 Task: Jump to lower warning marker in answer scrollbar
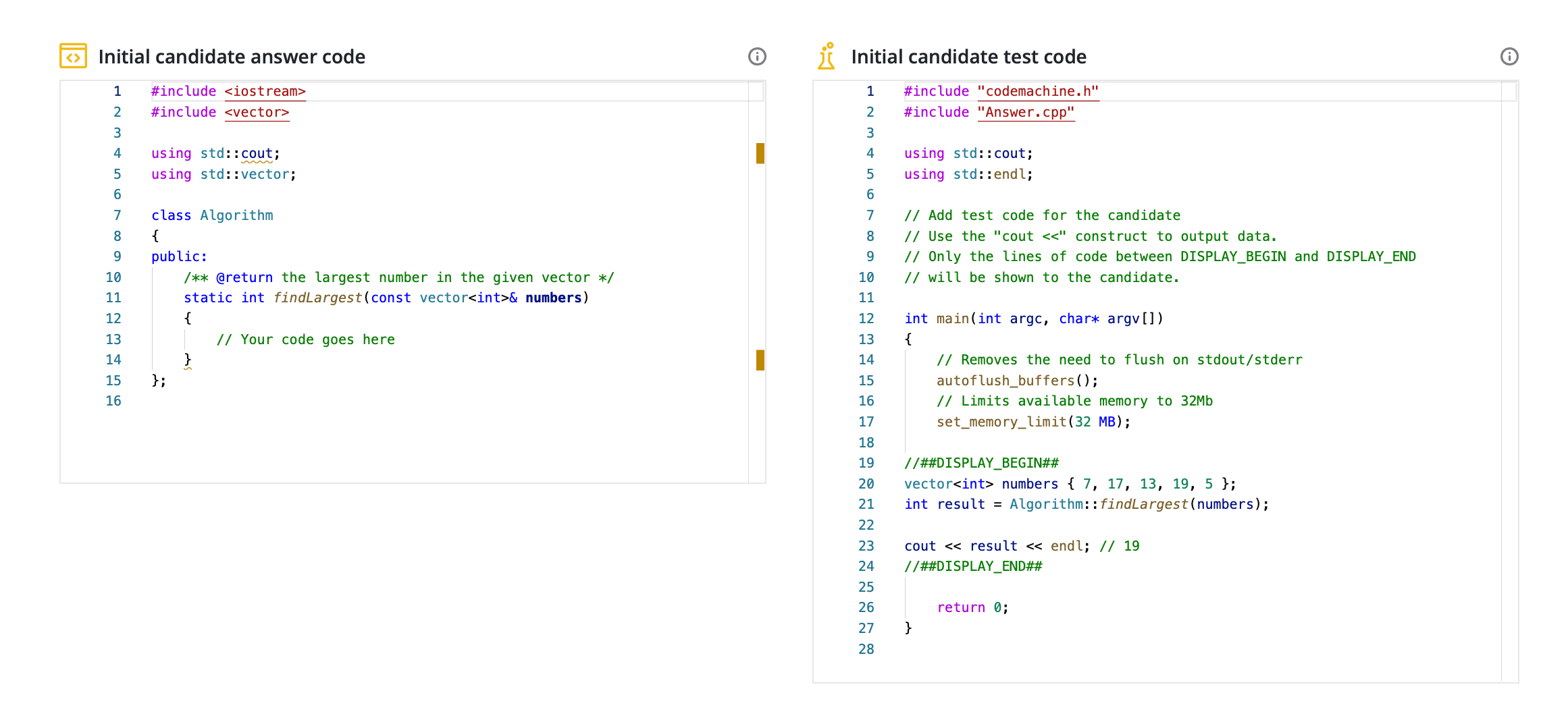click(x=760, y=360)
